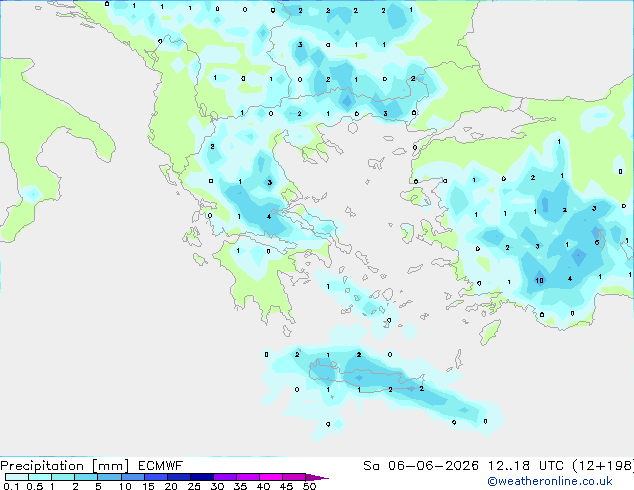Click the 35–40 mm legend swatch

point(248,477)
